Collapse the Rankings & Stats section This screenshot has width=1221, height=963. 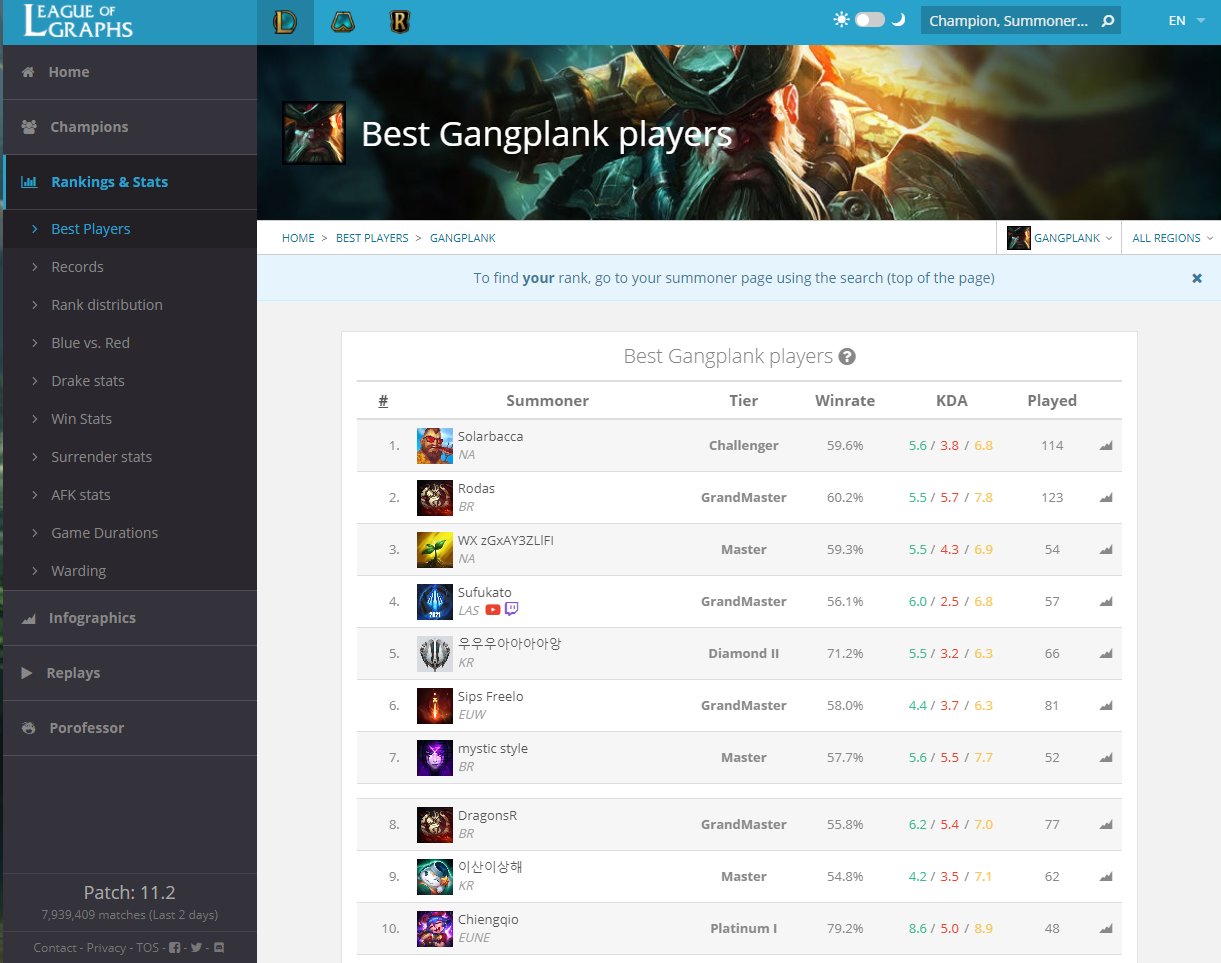point(129,182)
